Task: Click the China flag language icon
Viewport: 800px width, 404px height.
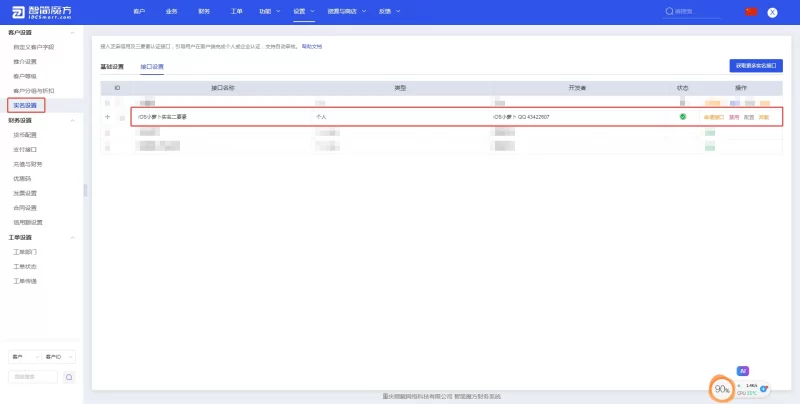Action: pos(751,11)
